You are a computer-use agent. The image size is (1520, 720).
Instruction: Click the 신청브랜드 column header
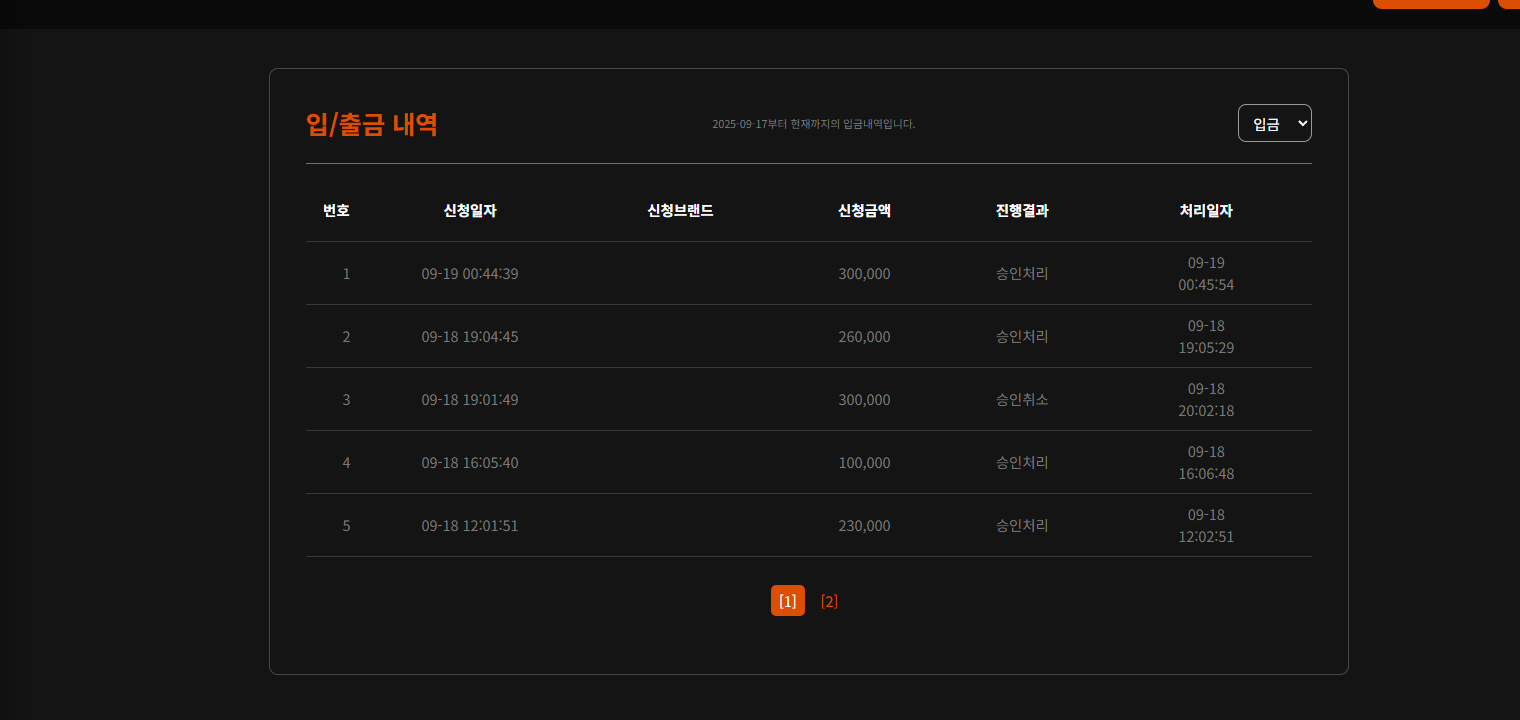coord(680,211)
